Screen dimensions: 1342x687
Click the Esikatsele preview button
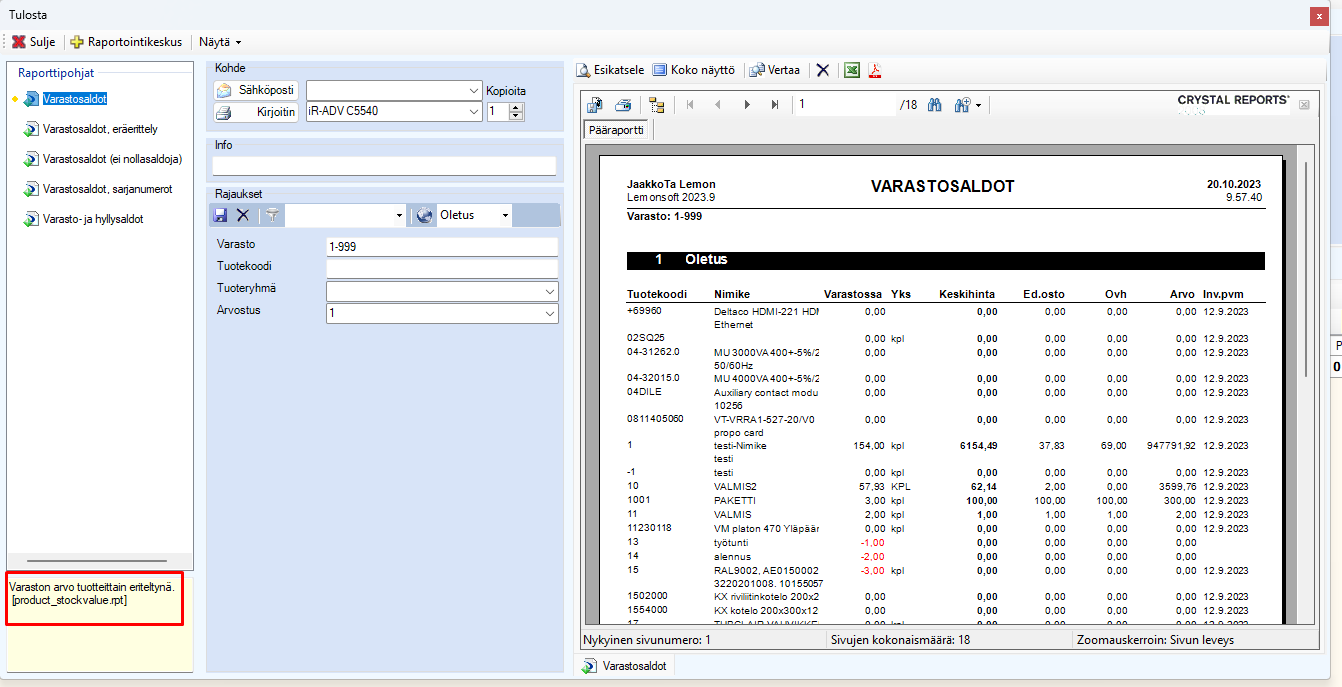tap(611, 70)
